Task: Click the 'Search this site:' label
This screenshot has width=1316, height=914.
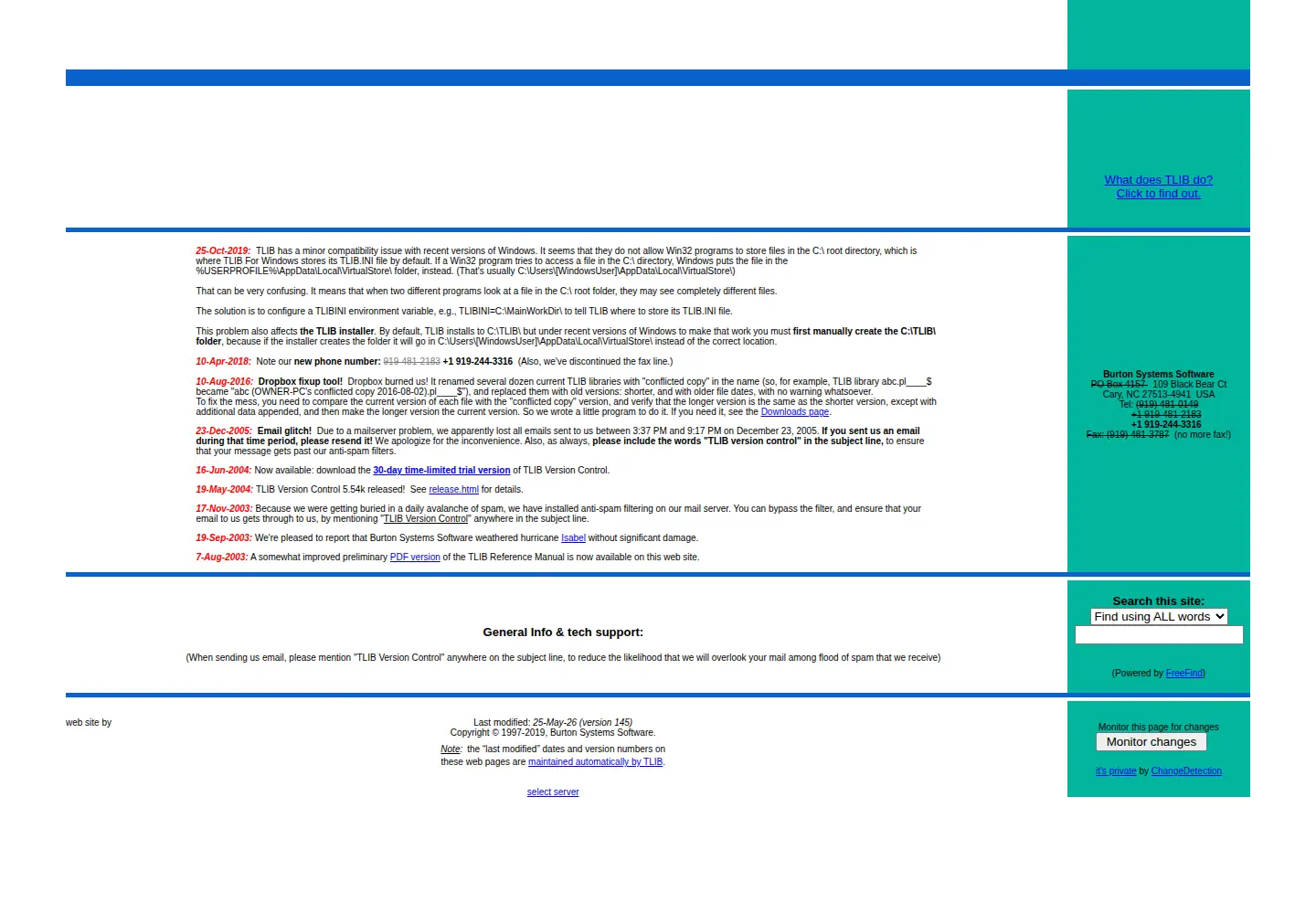Action: [x=1158, y=601]
